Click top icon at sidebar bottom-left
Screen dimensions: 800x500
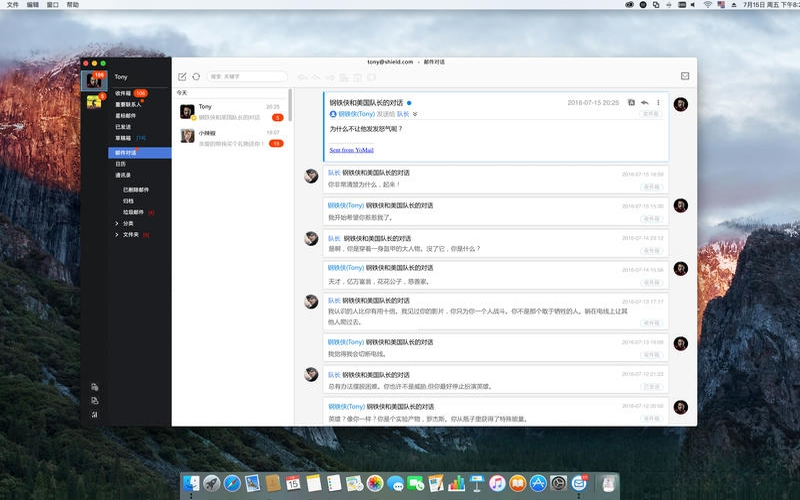click(94, 387)
